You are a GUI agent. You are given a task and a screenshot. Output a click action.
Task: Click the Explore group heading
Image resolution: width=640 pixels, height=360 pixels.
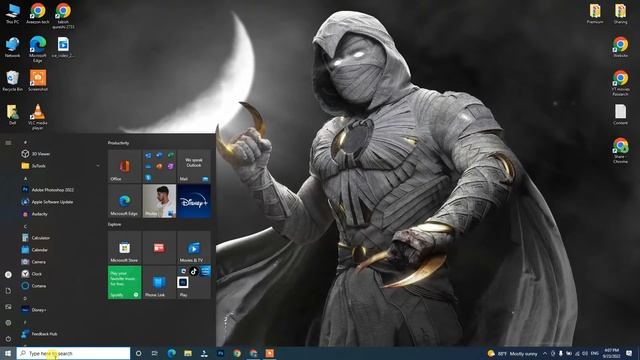pos(114,224)
